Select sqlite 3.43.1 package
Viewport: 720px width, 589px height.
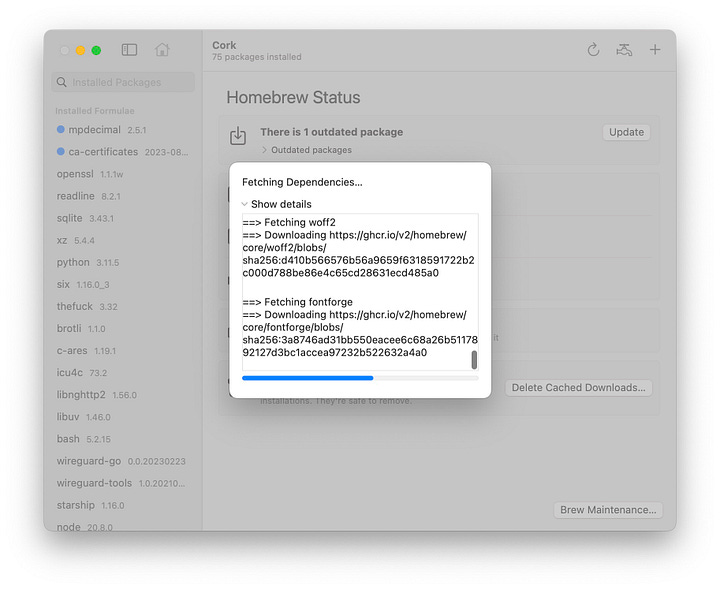click(x=123, y=218)
